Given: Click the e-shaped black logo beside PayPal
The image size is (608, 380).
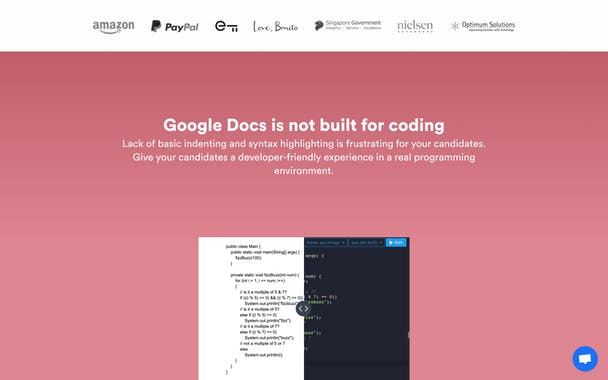Looking at the screenshot, I should pyautogui.click(x=226, y=26).
